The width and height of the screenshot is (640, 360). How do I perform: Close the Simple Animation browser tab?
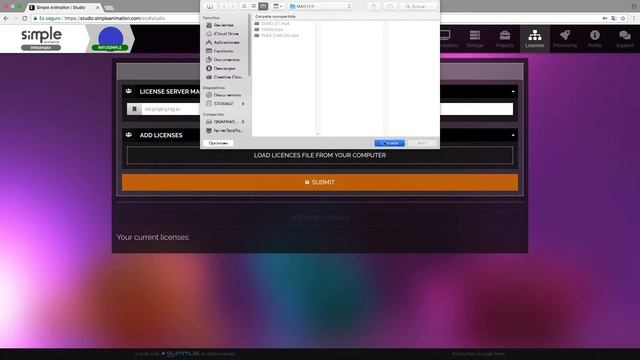pos(98,7)
